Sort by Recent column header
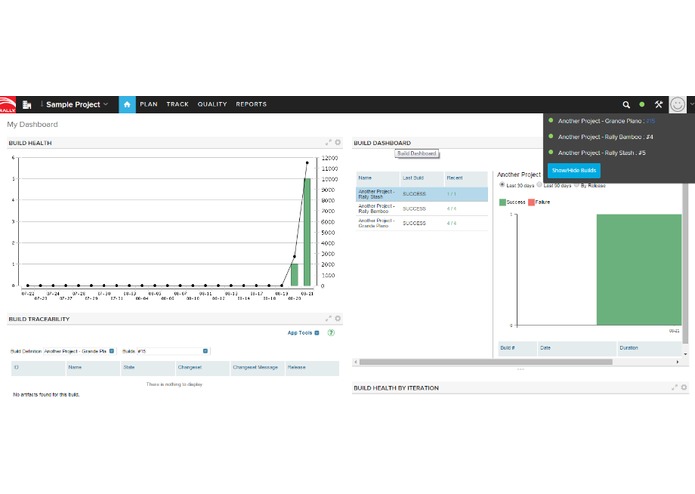 pos(466,179)
